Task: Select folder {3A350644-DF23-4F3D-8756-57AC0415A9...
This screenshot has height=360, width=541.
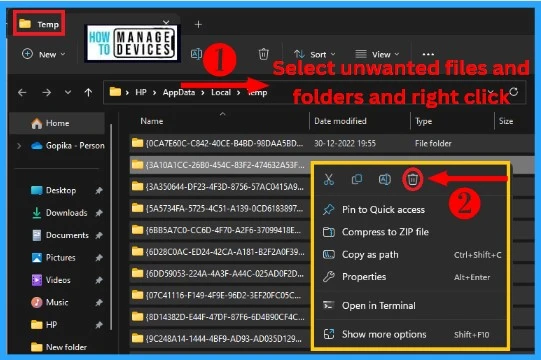Action: tap(220, 187)
